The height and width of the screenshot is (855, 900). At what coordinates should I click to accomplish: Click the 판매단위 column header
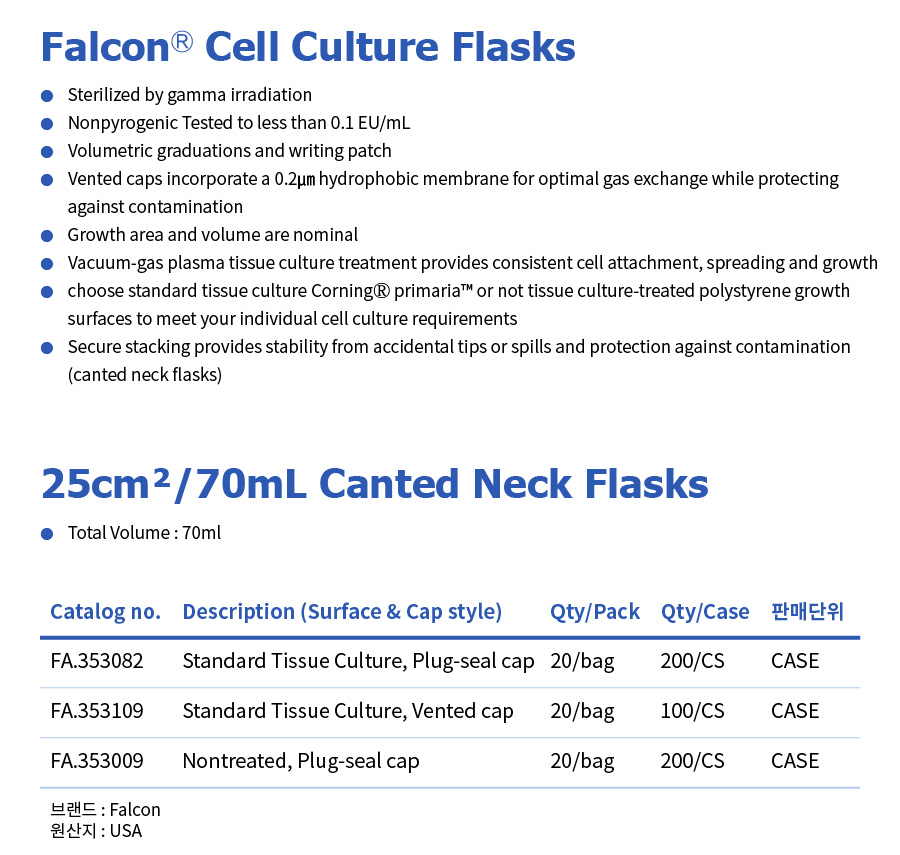click(x=808, y=611)
